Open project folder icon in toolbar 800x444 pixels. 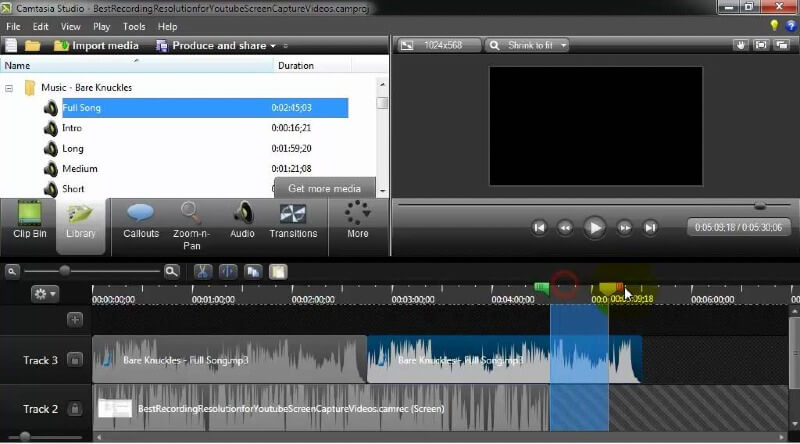pos(32,45)
